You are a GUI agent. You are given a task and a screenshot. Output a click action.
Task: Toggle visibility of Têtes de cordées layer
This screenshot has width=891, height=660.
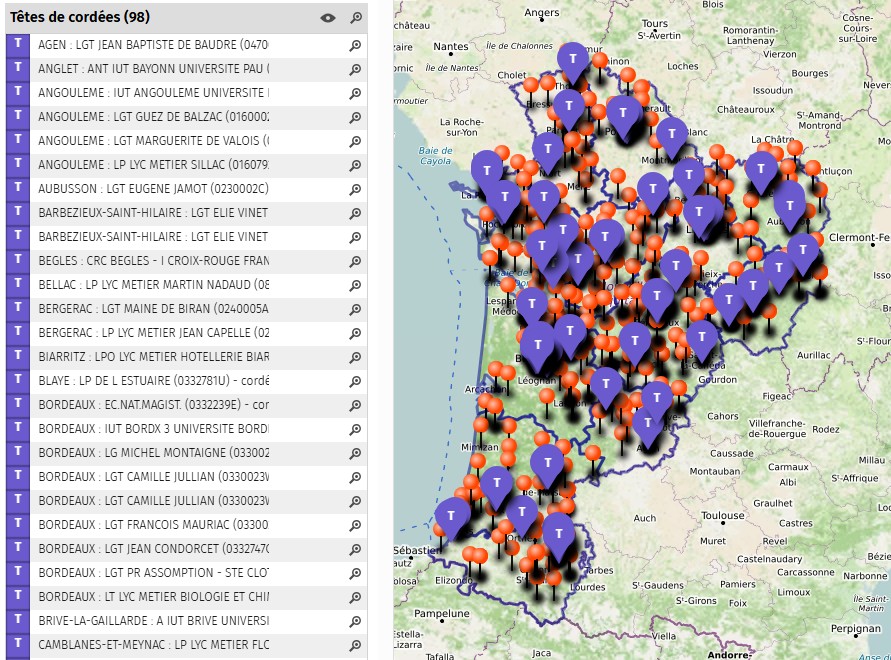click(x=327, y=17)
